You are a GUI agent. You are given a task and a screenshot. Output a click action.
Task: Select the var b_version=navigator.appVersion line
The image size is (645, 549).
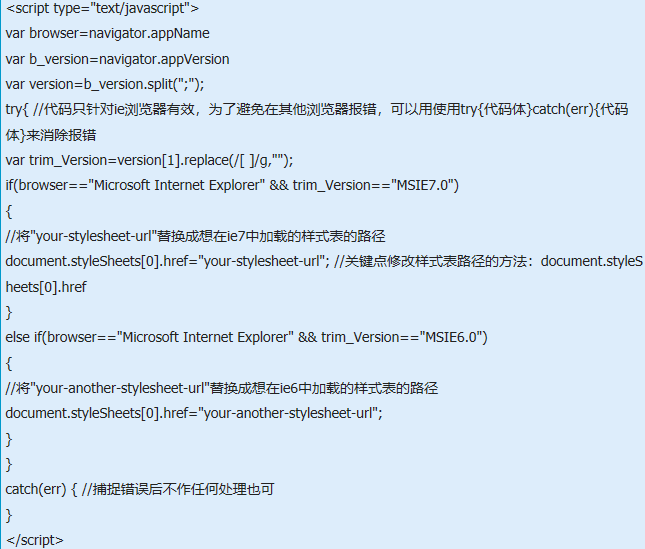click(117, 59)
